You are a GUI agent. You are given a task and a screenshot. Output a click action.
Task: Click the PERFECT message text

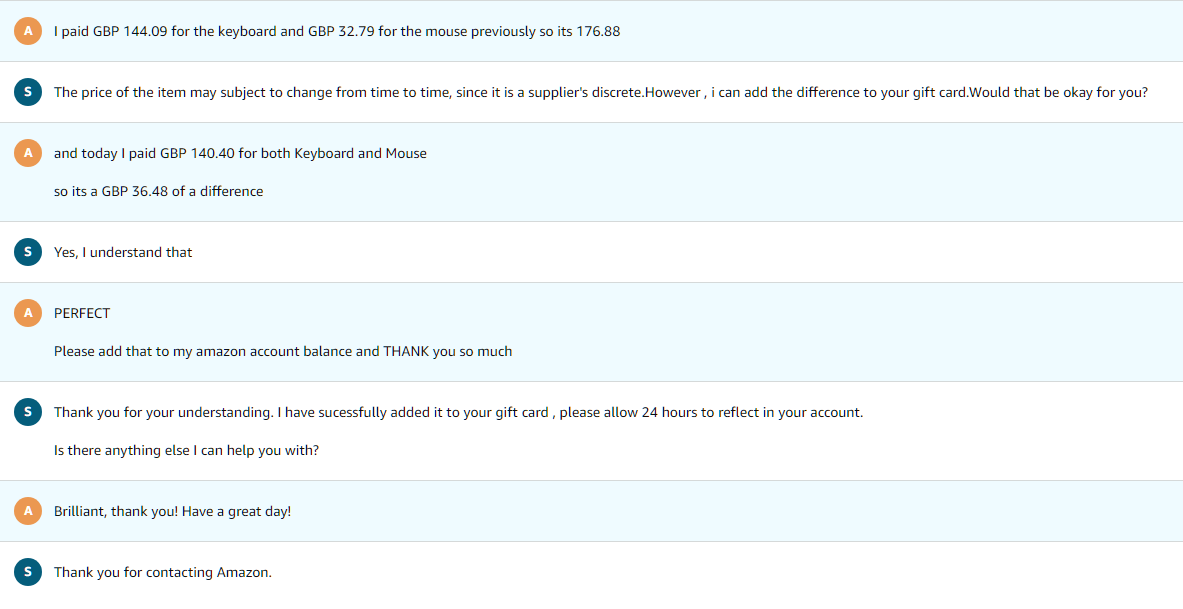pyautogui.click(x=82, y=313)
